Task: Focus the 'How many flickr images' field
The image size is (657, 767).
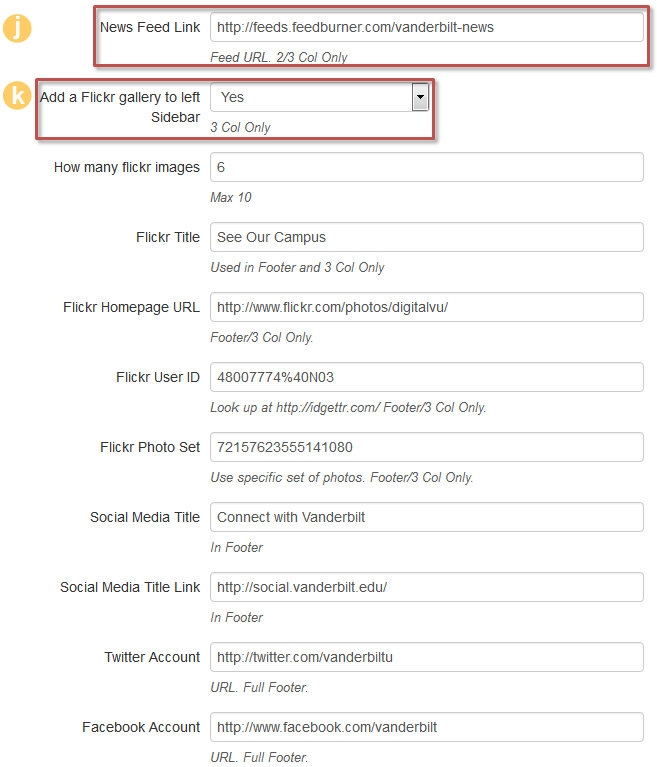Action: pyautogui.click(x=426, y=167)
